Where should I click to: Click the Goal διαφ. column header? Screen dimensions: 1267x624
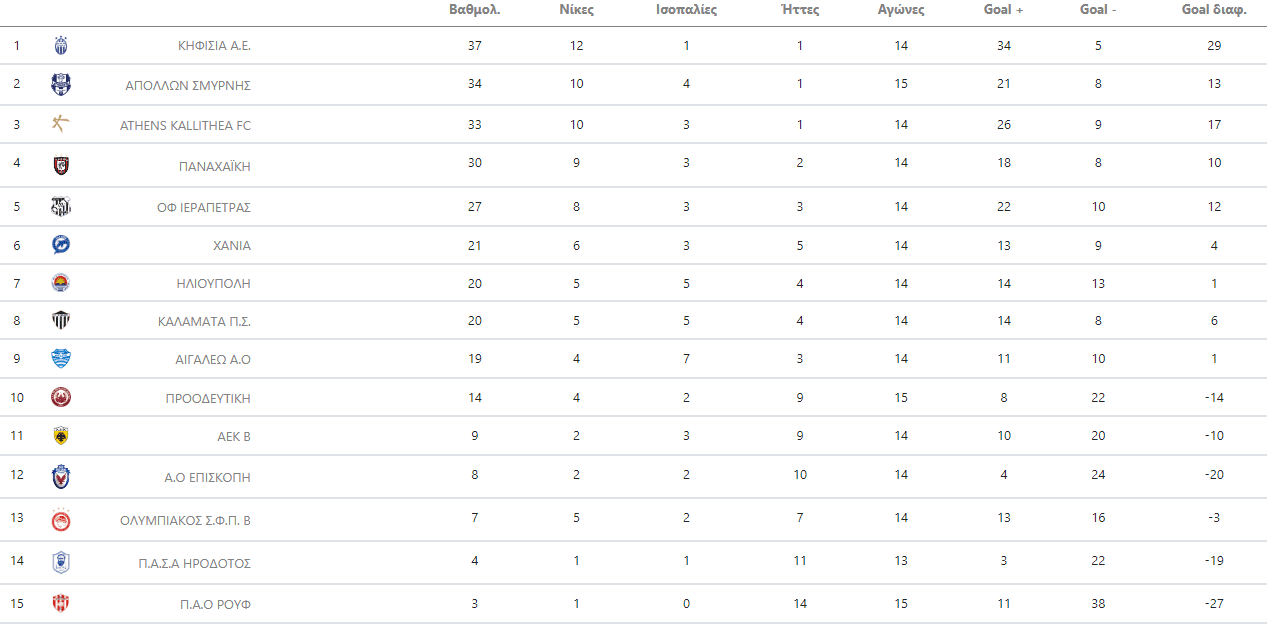(x=1214, y=10)
